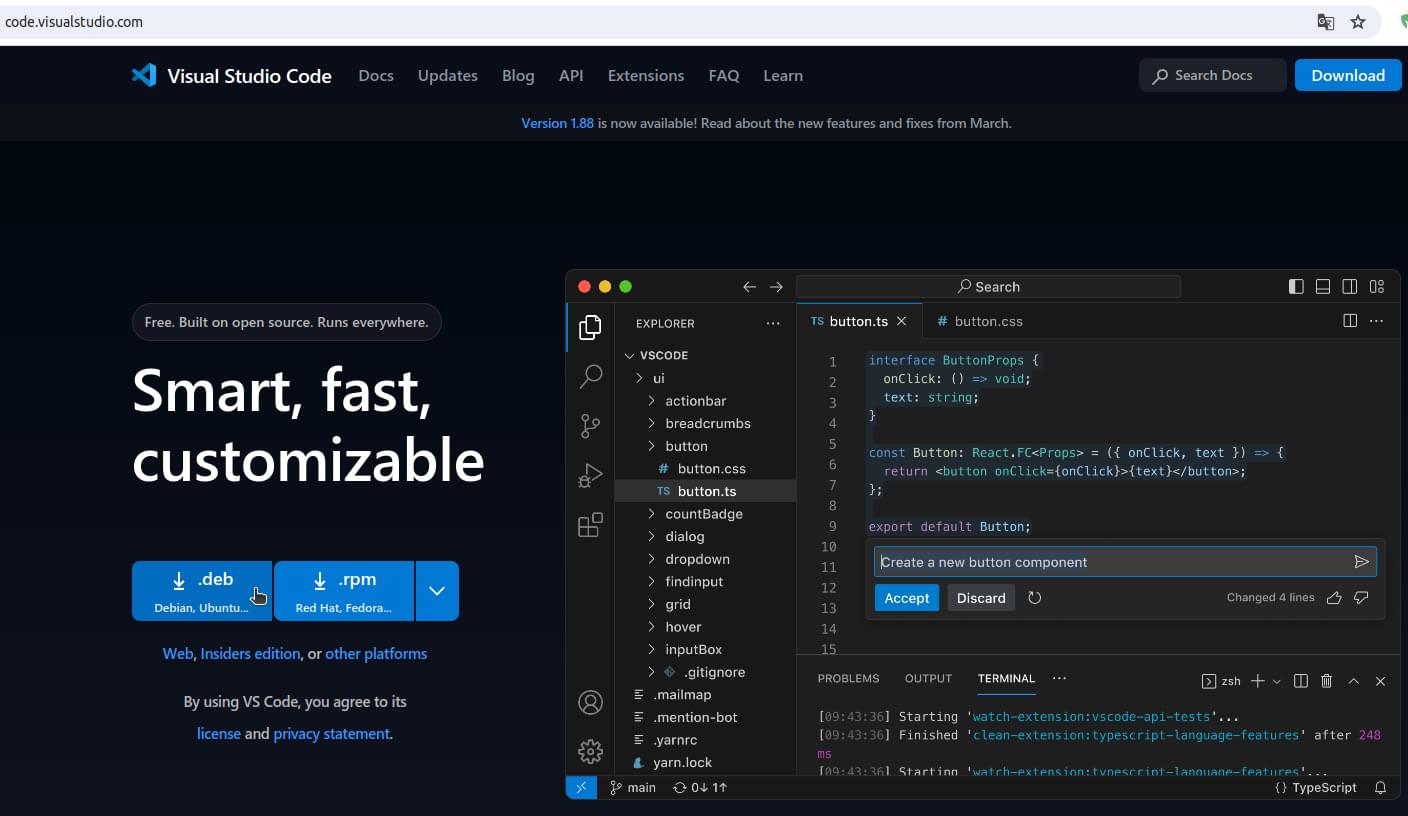1408x816 pixels.
Task: Open the Run and Debug icon
Action: pyautogui.click(x=590, y=476)
